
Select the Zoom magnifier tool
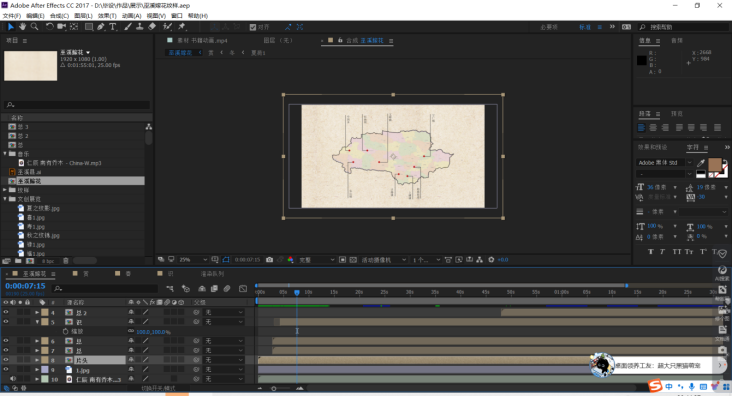tap(35, 27)
